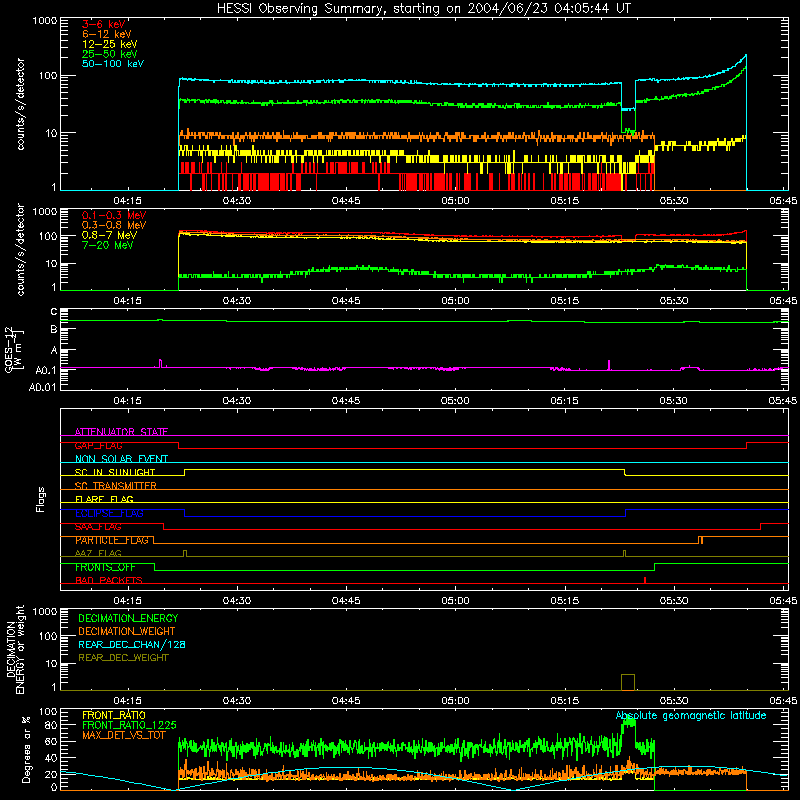
Task: Select the ECLIPSE_FLAG label
Action: 109,513
